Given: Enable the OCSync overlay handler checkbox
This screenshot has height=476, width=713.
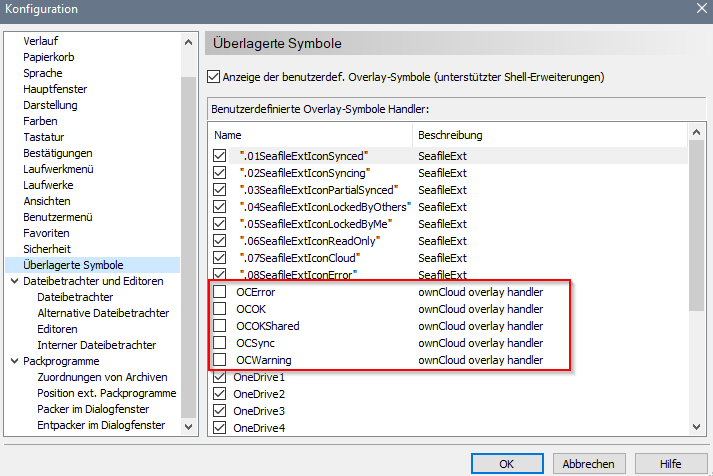Looking at the screenshot, I should 219,343.
